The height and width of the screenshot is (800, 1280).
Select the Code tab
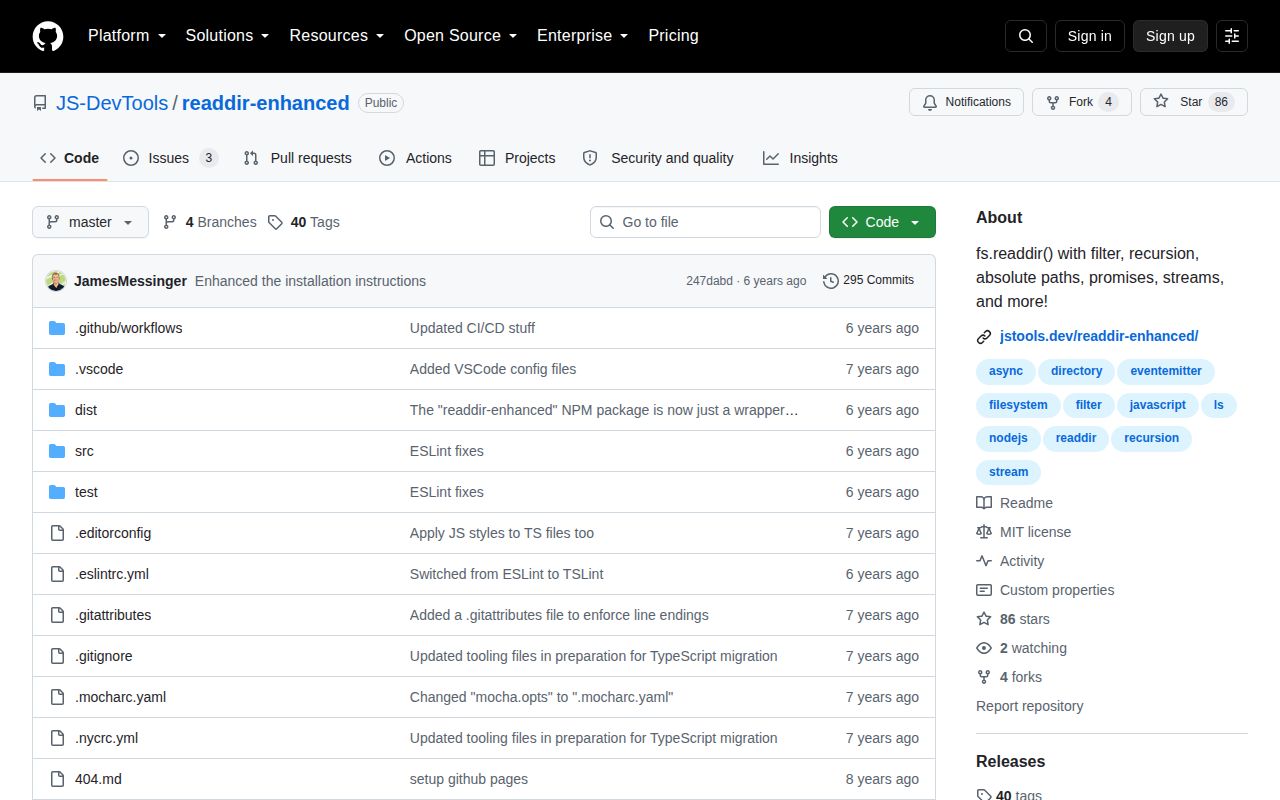click(70, 158)
